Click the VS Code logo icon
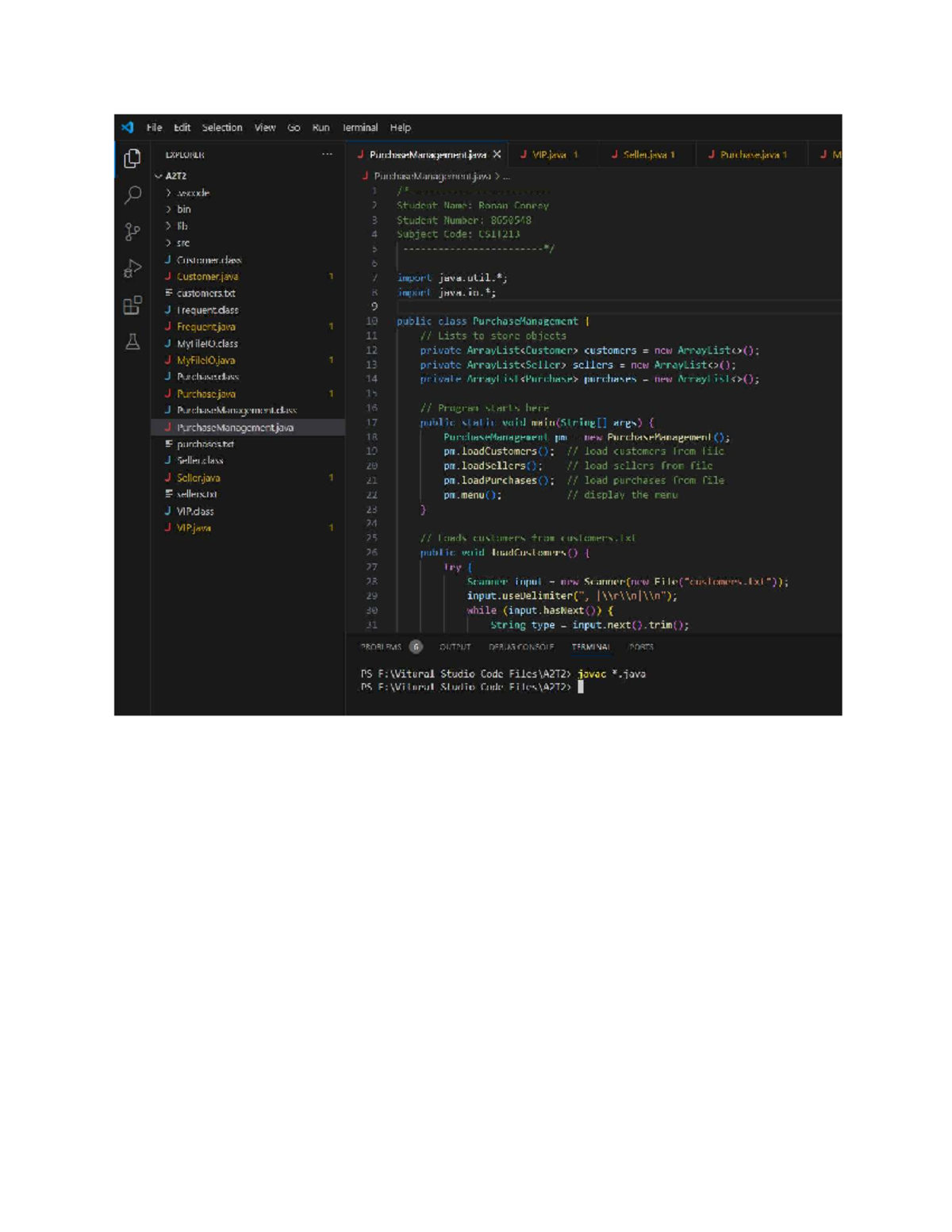The height and width of the screenshot is (1232, 952). (x=128, y=127)
